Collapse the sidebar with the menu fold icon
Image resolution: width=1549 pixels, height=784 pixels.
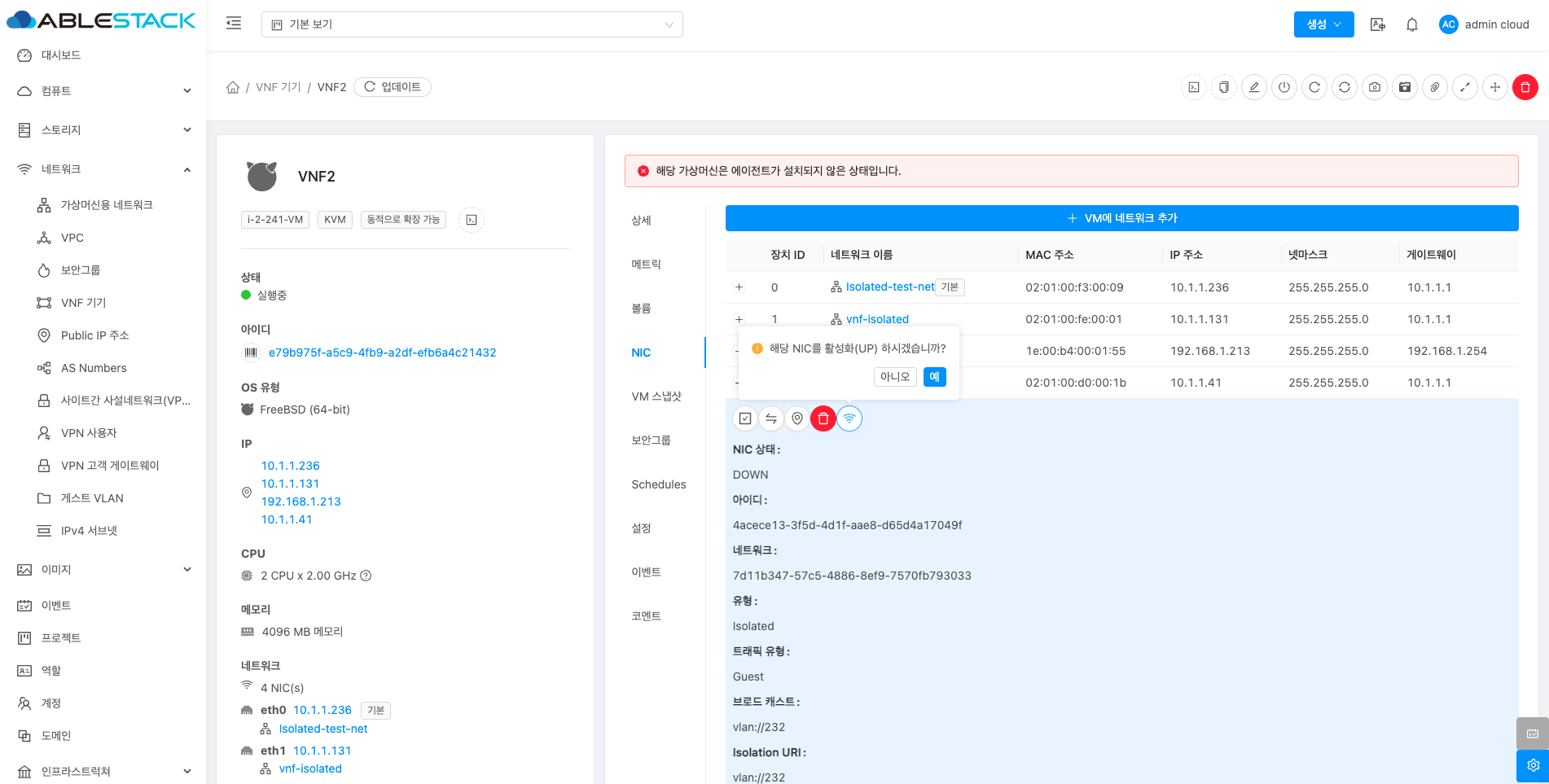click(234, 24)
